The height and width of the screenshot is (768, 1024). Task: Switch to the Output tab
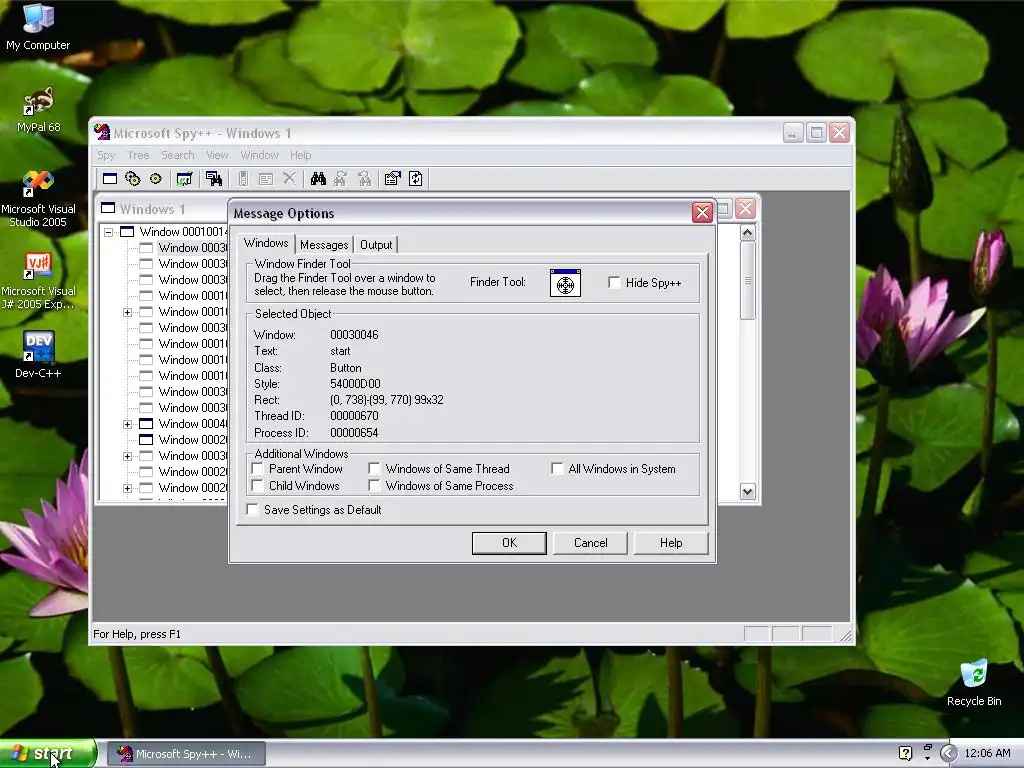[376, 245]
